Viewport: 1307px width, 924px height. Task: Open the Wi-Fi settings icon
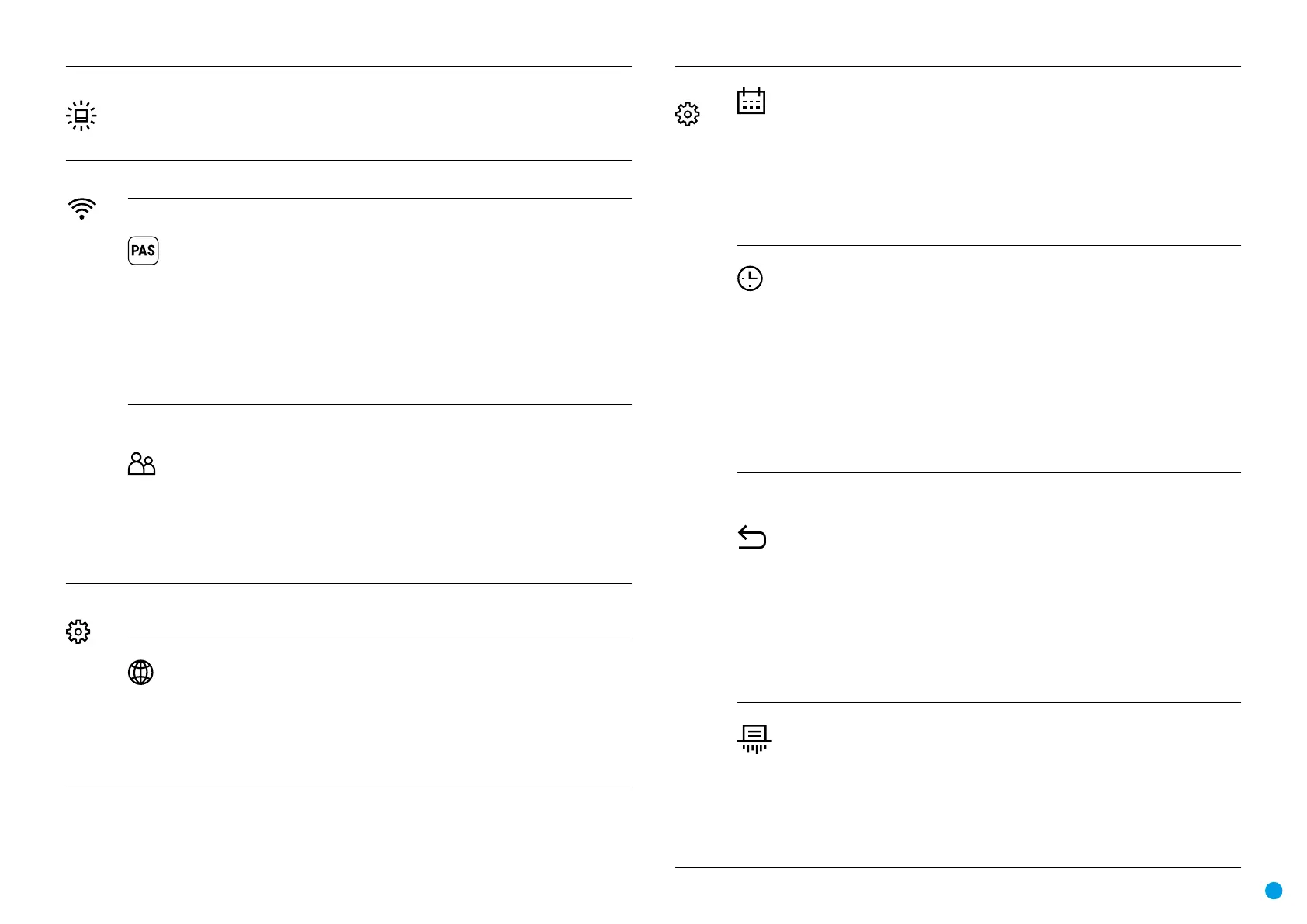click(81, 209)
